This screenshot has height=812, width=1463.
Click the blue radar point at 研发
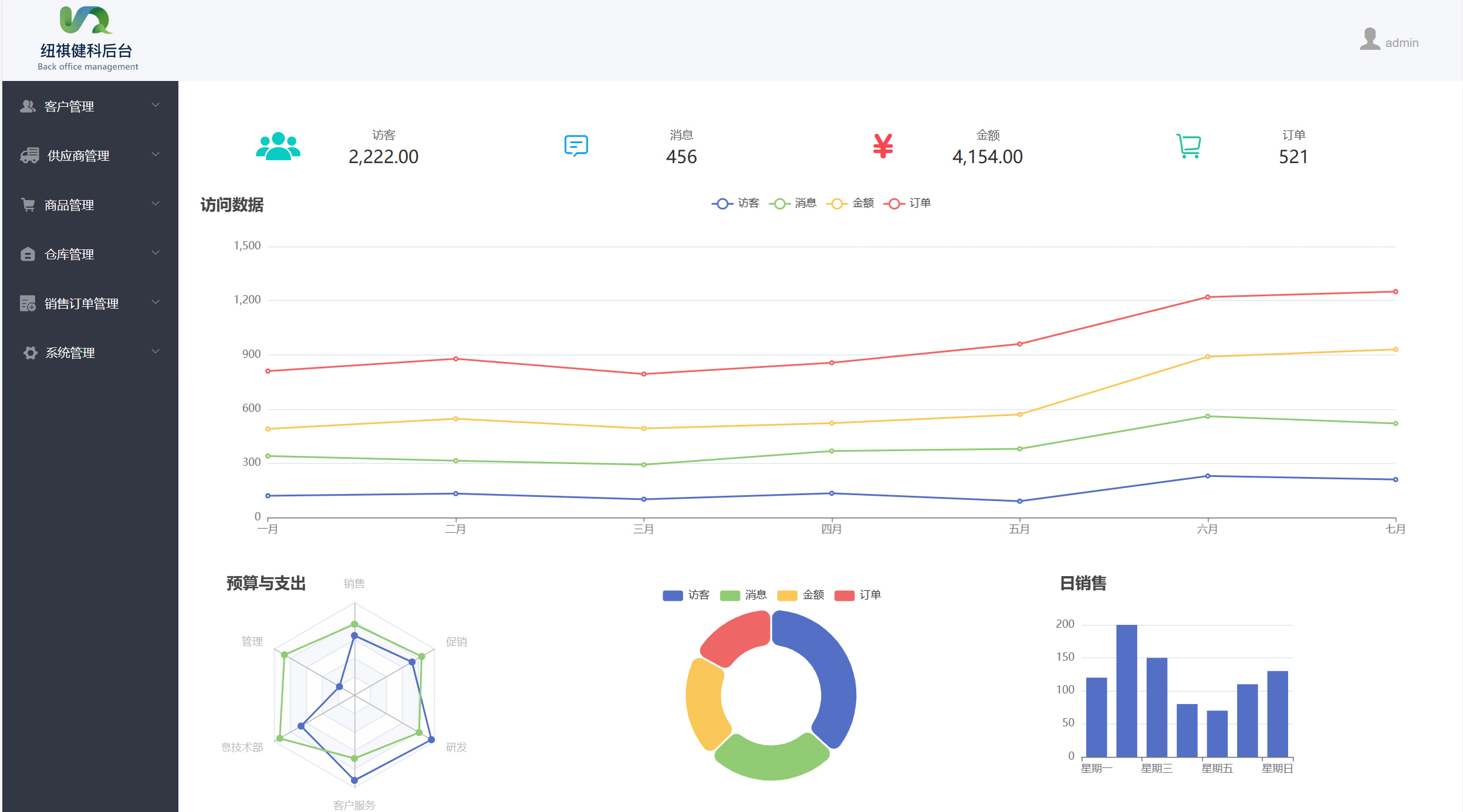tap(431, 739)
